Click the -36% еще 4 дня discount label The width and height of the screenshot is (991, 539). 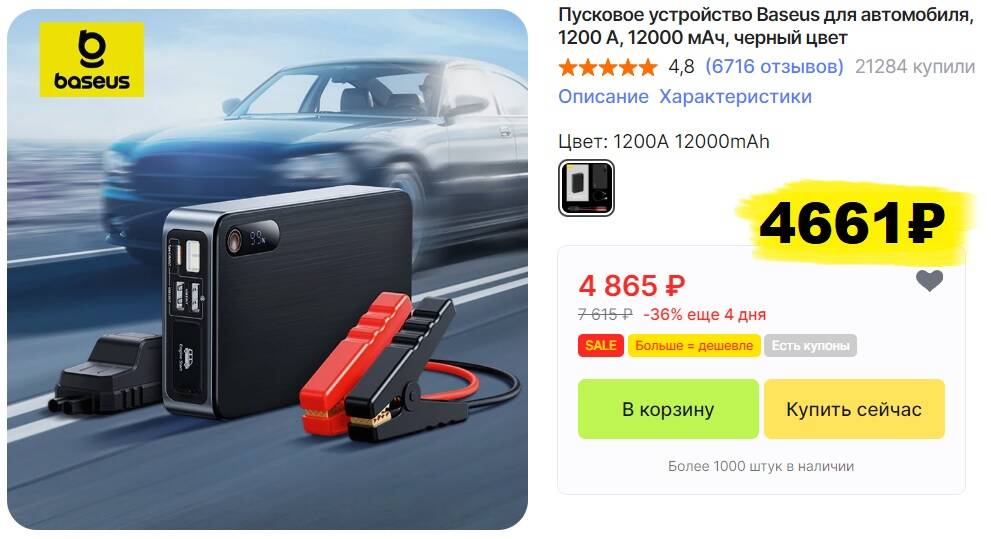click(705, 314)
